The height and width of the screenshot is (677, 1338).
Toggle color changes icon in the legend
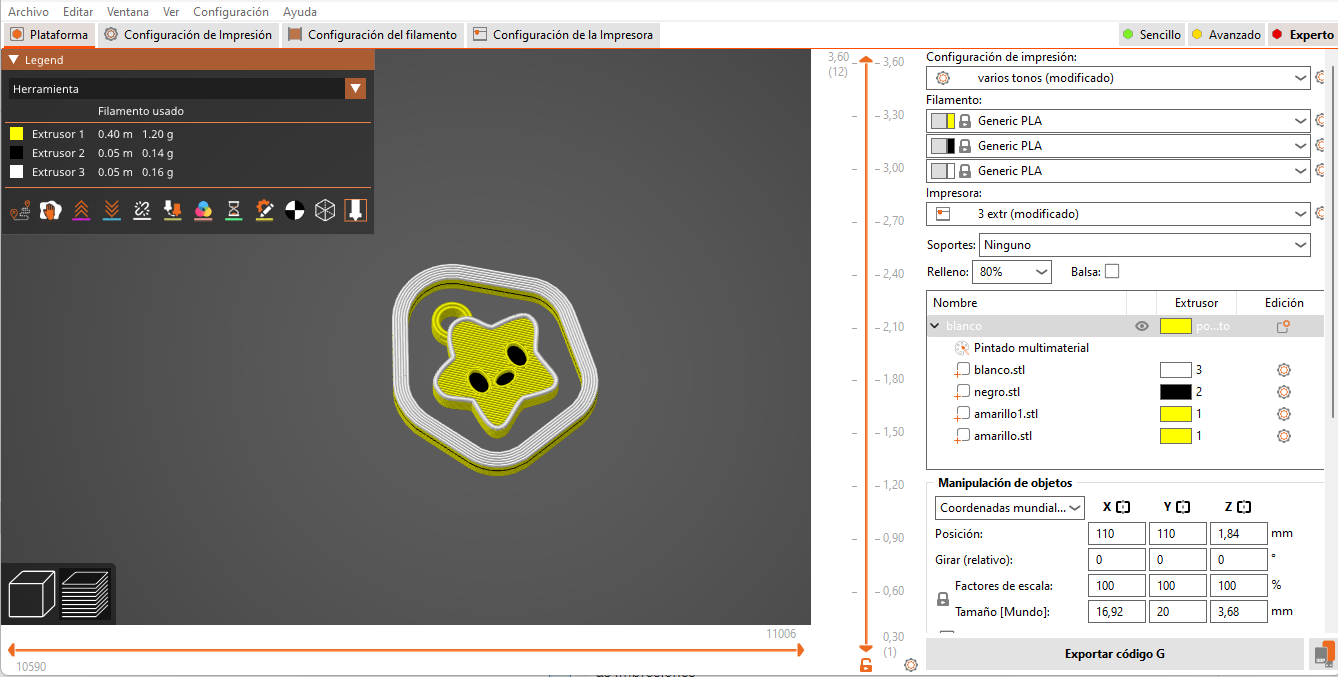[203, 210]
